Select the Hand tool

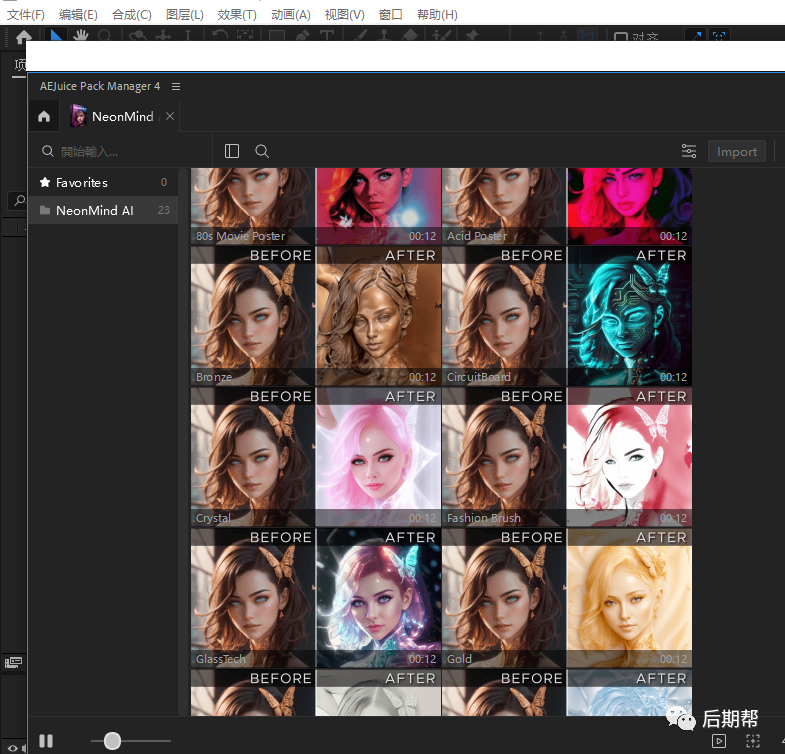(81, 35)
